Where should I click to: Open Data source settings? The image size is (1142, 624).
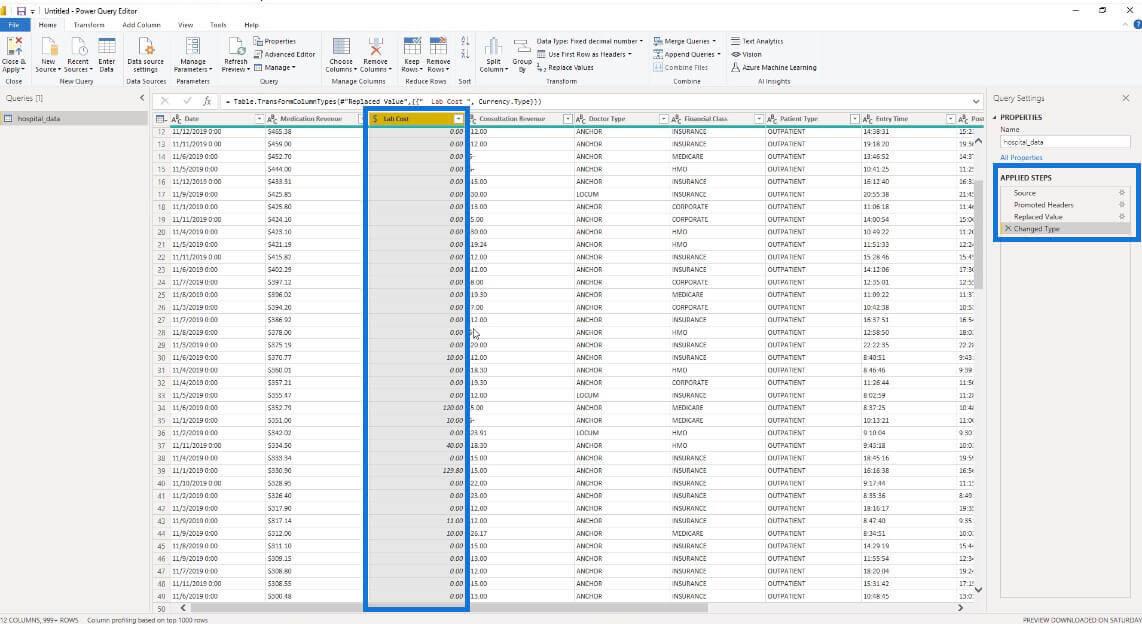tap(145, 55)
